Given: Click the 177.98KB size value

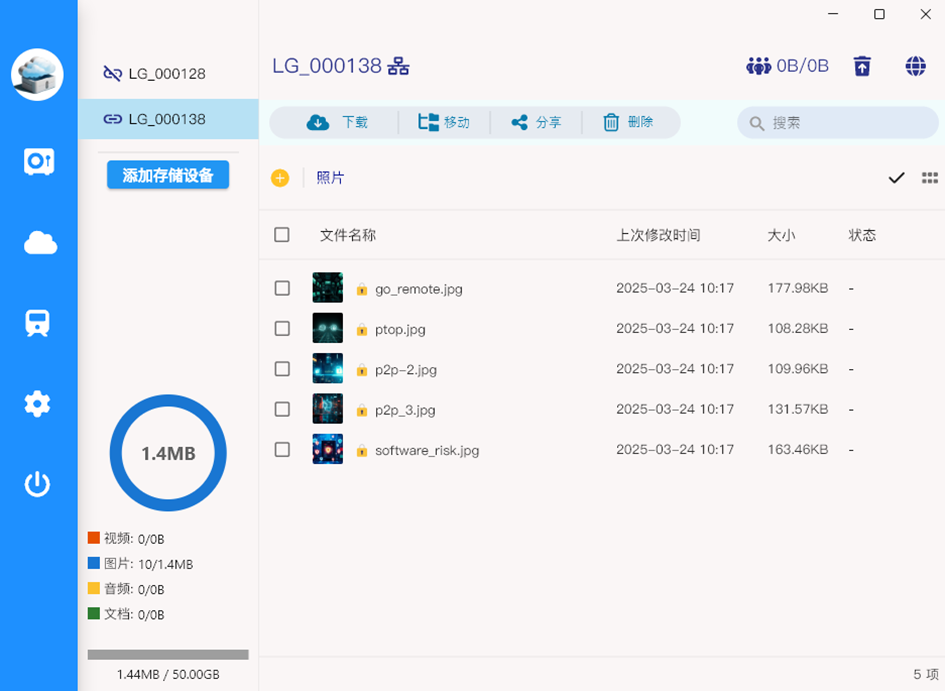Looking at the screenshot, I should click(x=797, y=289).
